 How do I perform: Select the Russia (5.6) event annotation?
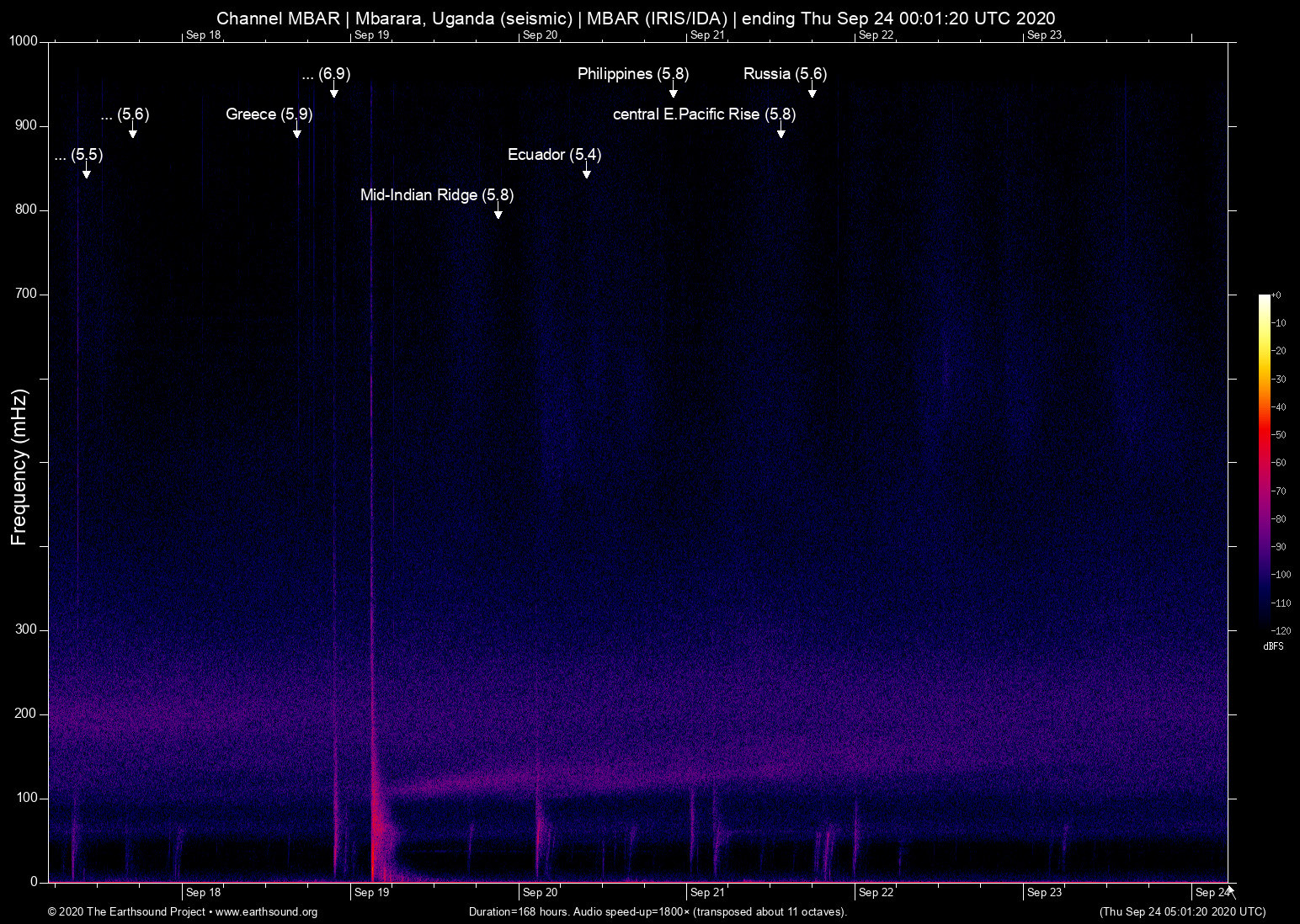point(786,74)
